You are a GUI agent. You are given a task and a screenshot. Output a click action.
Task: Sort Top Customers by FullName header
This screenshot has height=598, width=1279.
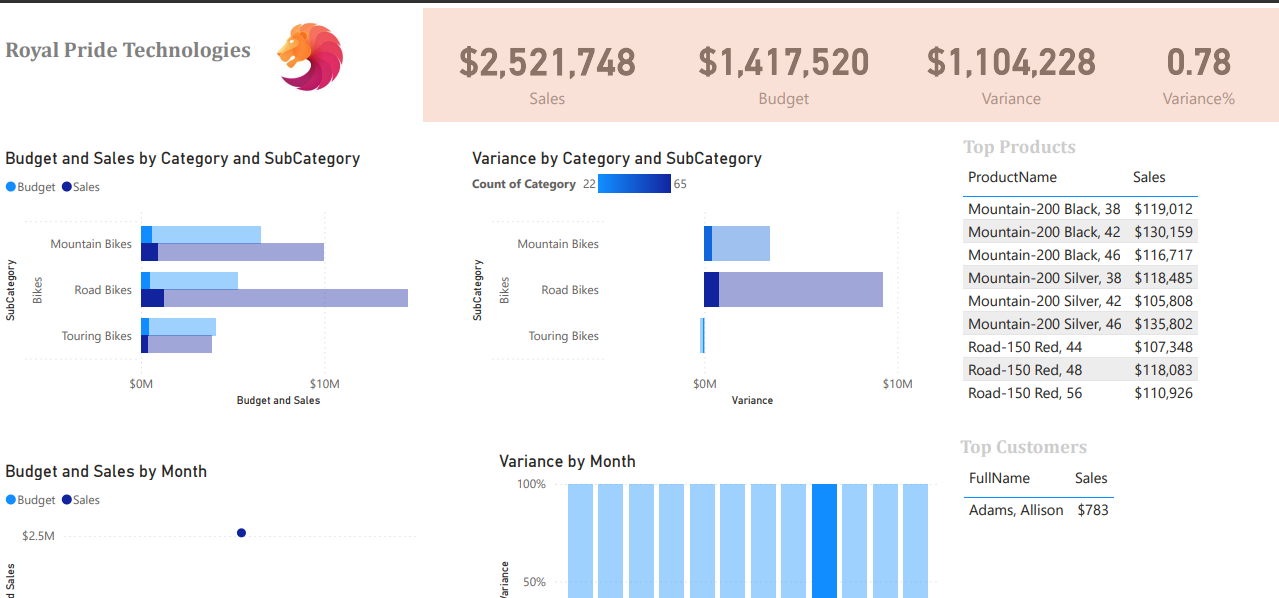(x=999, y=478)
